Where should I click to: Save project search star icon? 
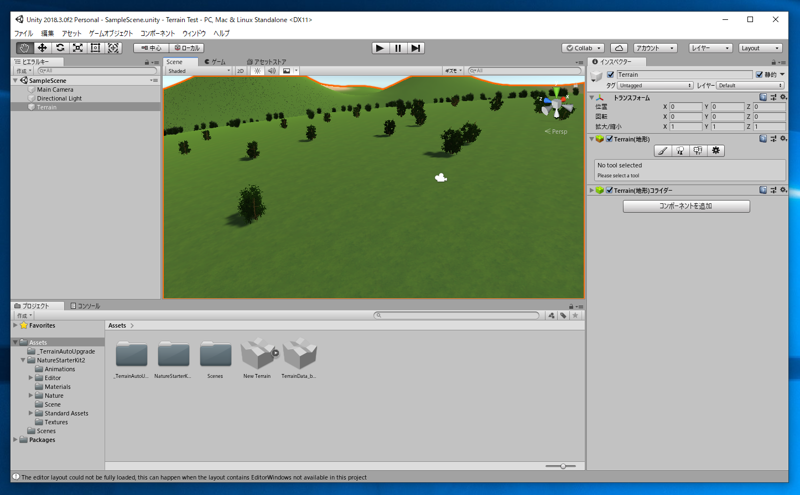point(576,315)
